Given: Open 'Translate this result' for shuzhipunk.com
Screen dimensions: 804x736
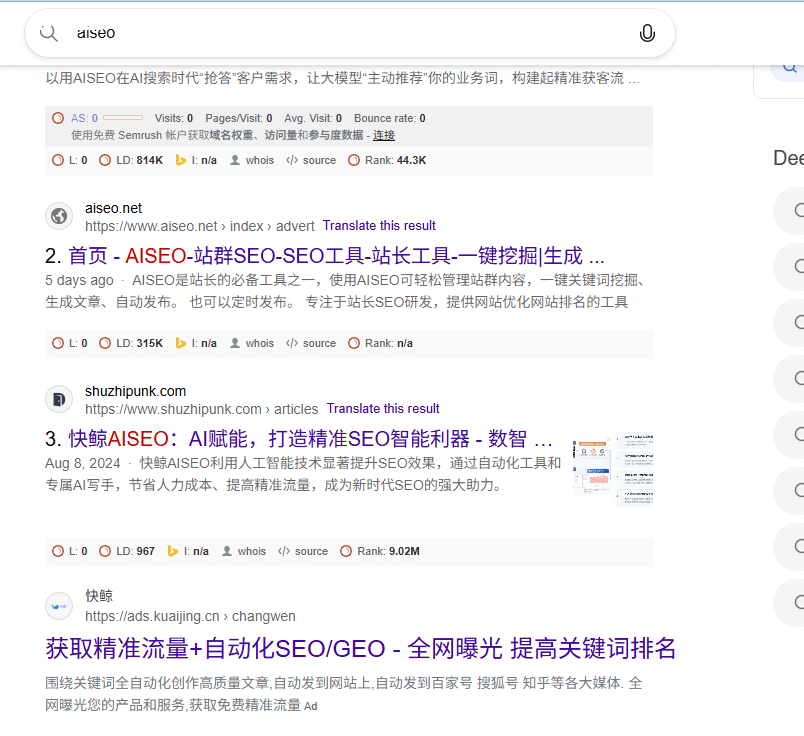Looking at the screenshot, I should (383, 408).
